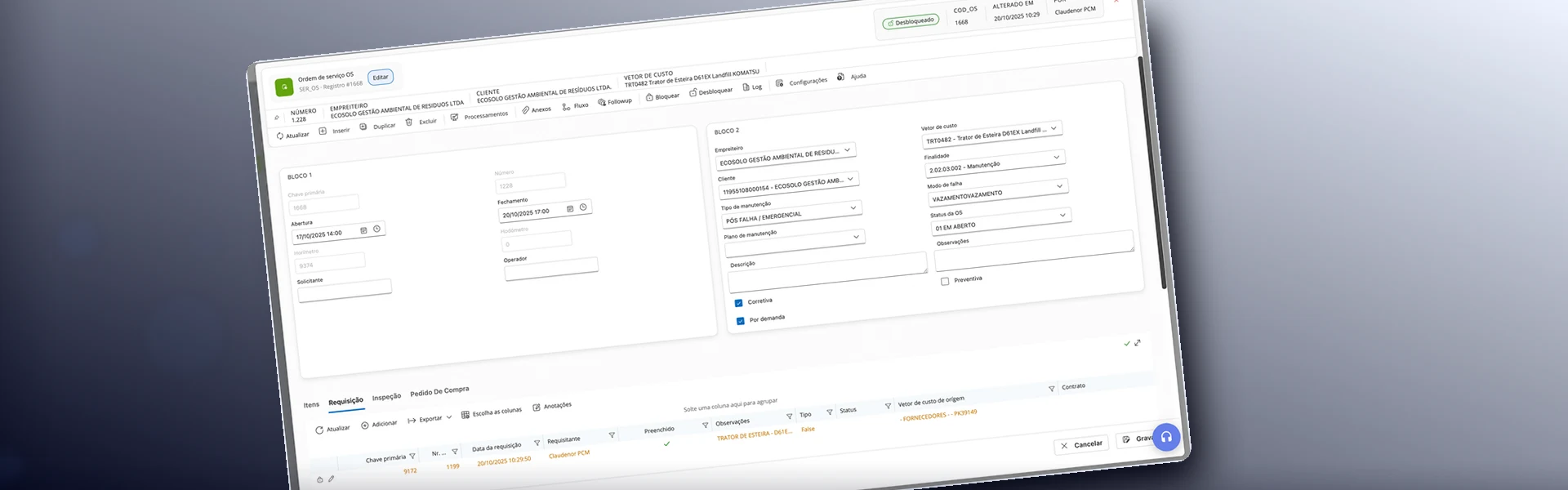Click the Solicitante input field
The image size is (1568, 490).
(x=345, y=290)
